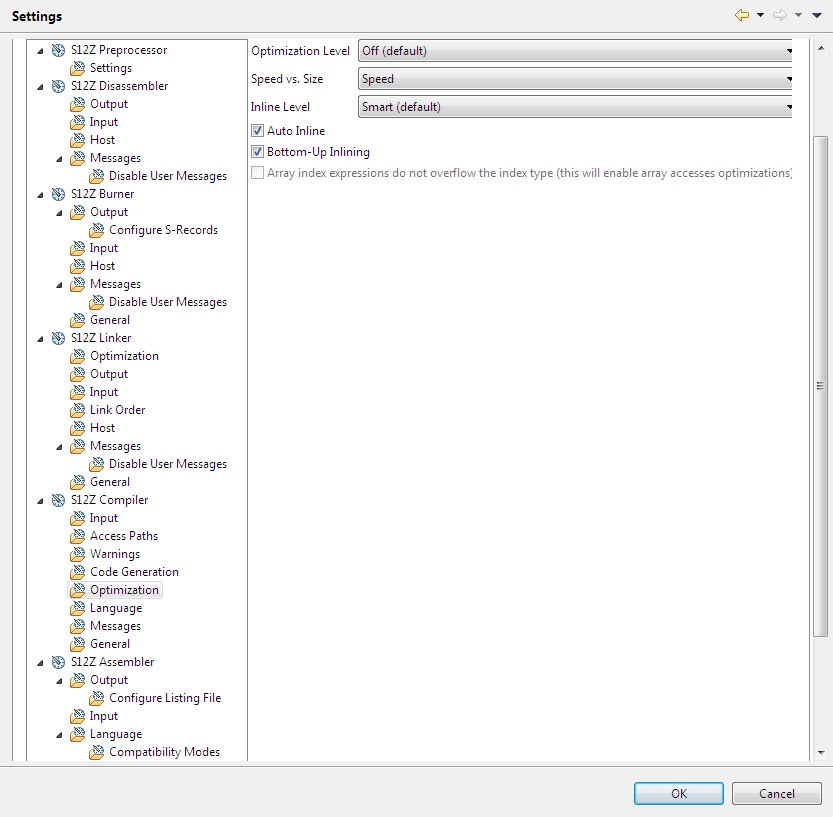The image size is (833, 817).
Task: Click the S12Z Preprocessor tool icon
Action: pos(58,50)
